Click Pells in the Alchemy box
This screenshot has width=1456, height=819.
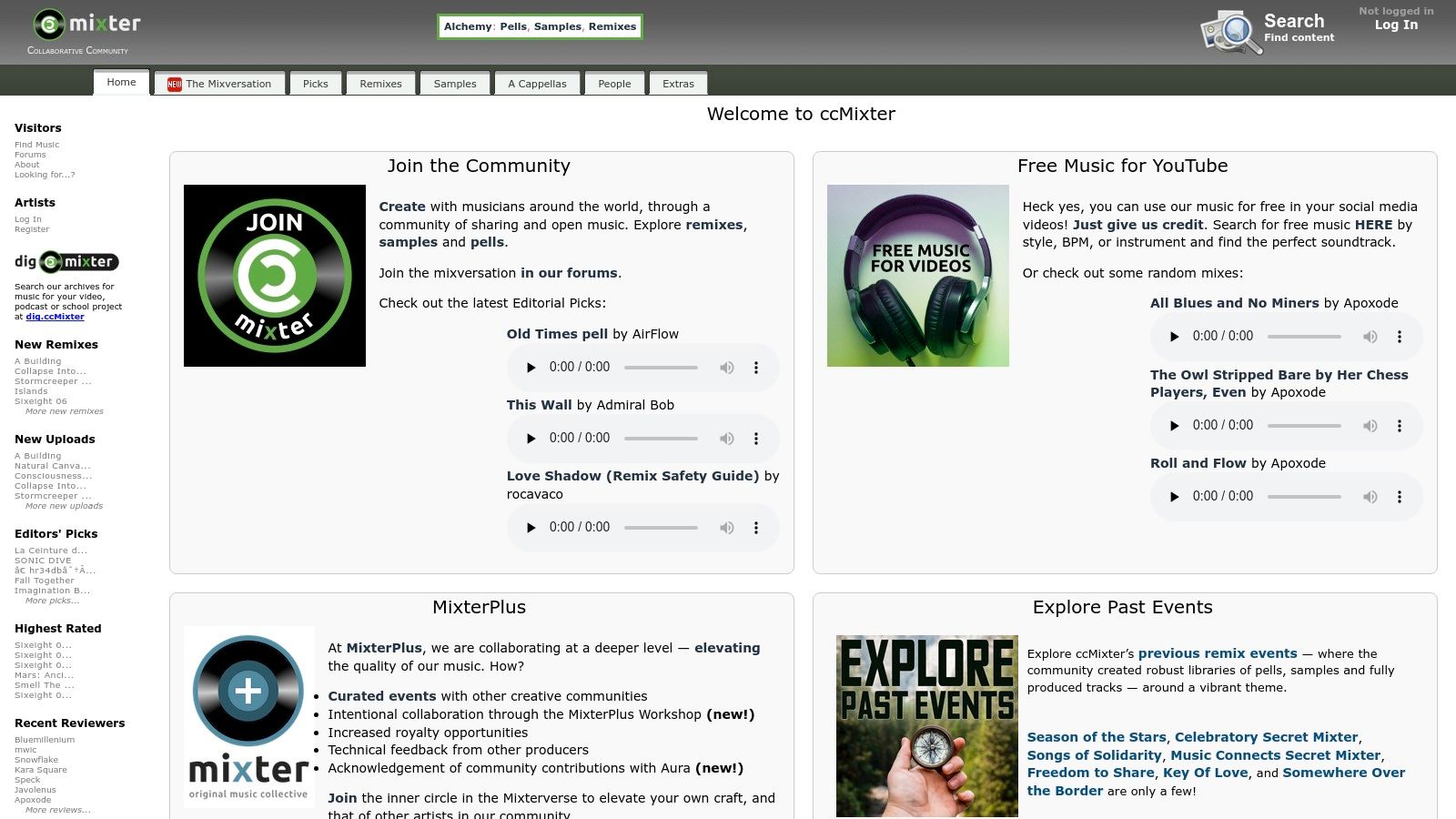(x=513, y=26)
